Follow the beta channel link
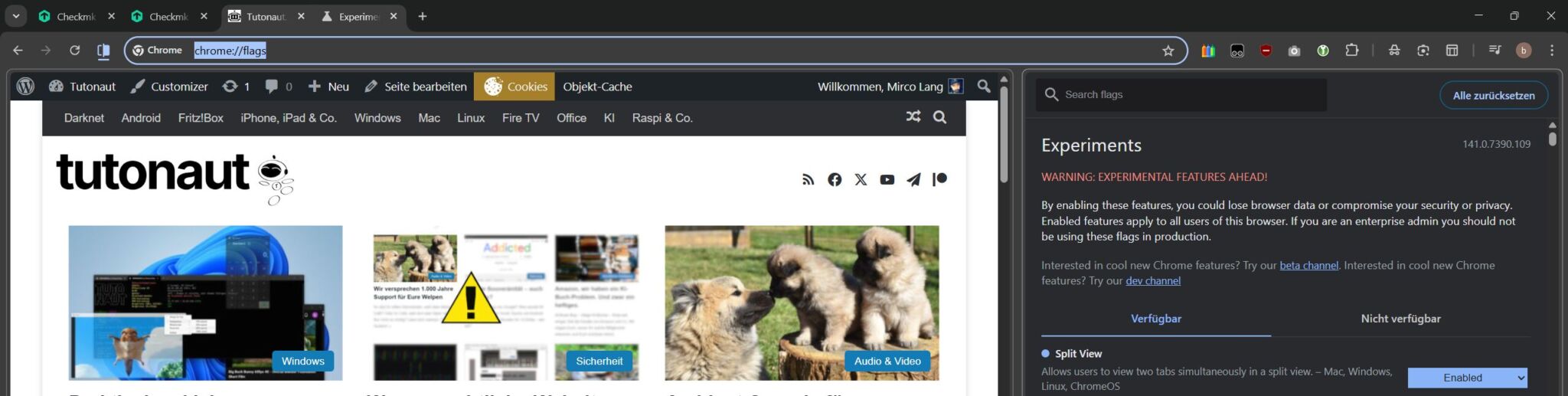 (x=1308, y=265)
